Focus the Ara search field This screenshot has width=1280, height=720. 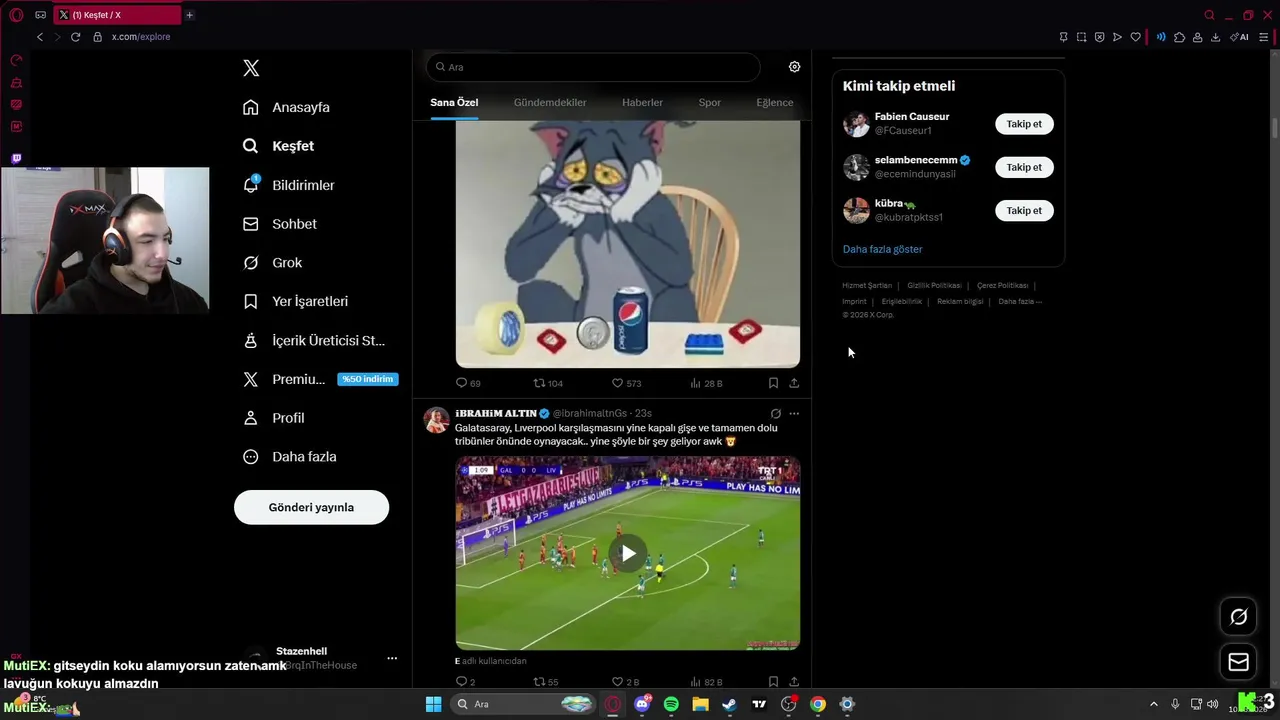(x=593, y=67)
